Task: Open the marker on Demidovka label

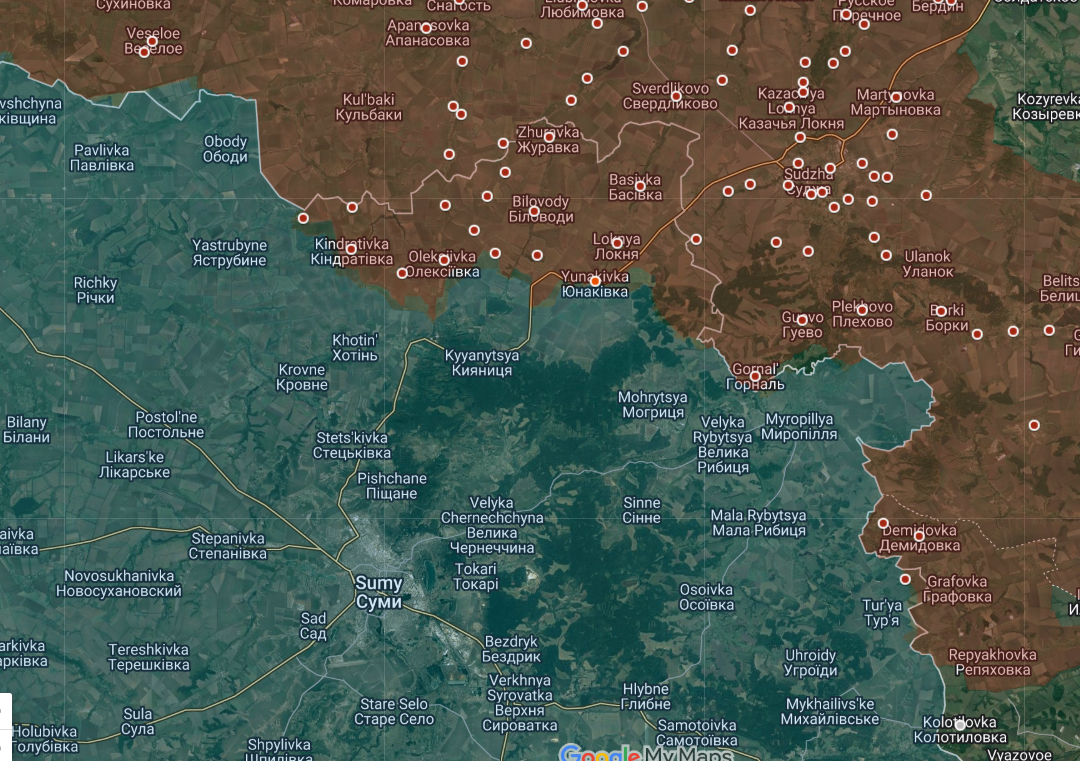Action: [919, 536]
